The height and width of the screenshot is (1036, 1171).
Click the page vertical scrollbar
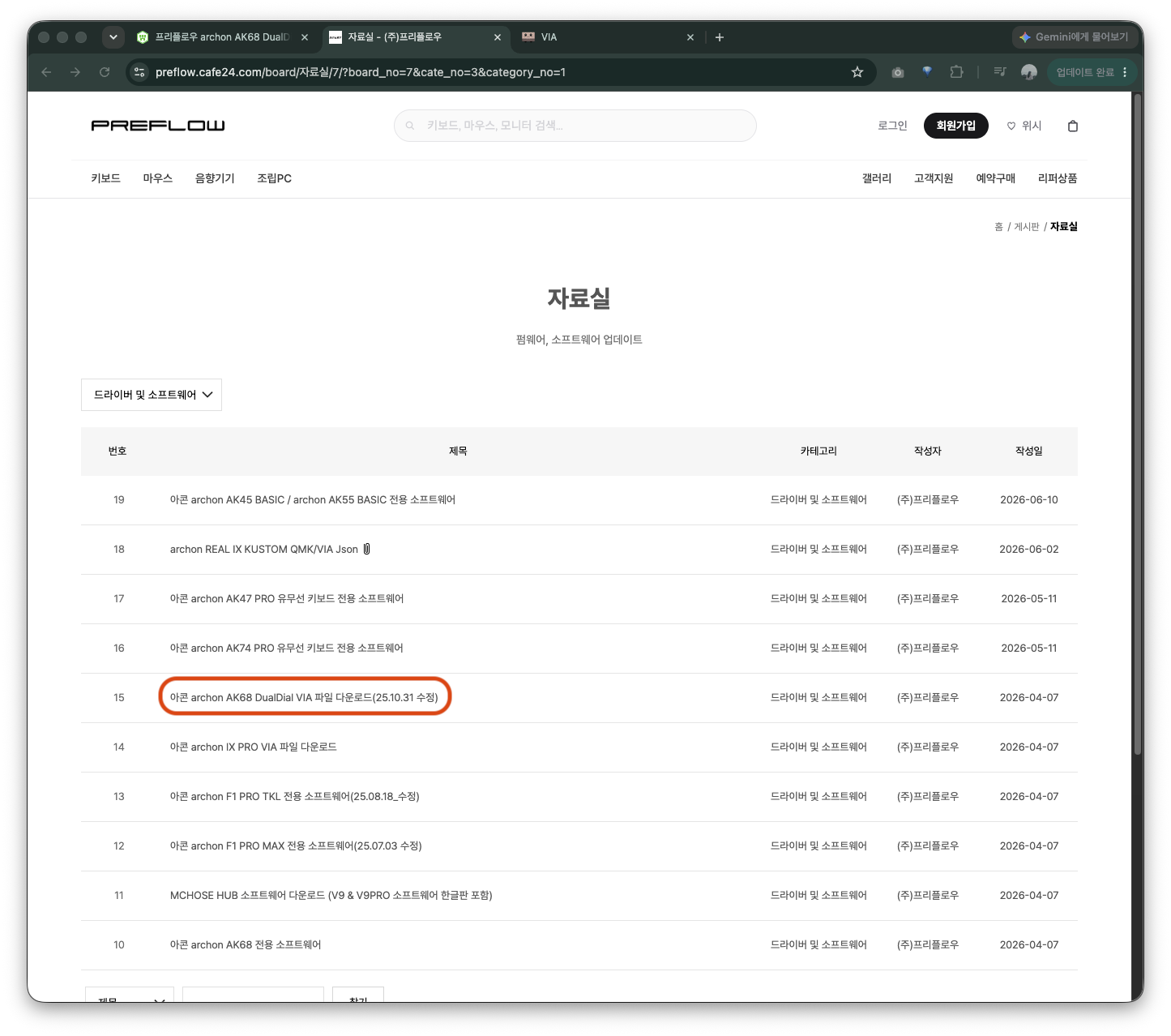point(1138,426)
